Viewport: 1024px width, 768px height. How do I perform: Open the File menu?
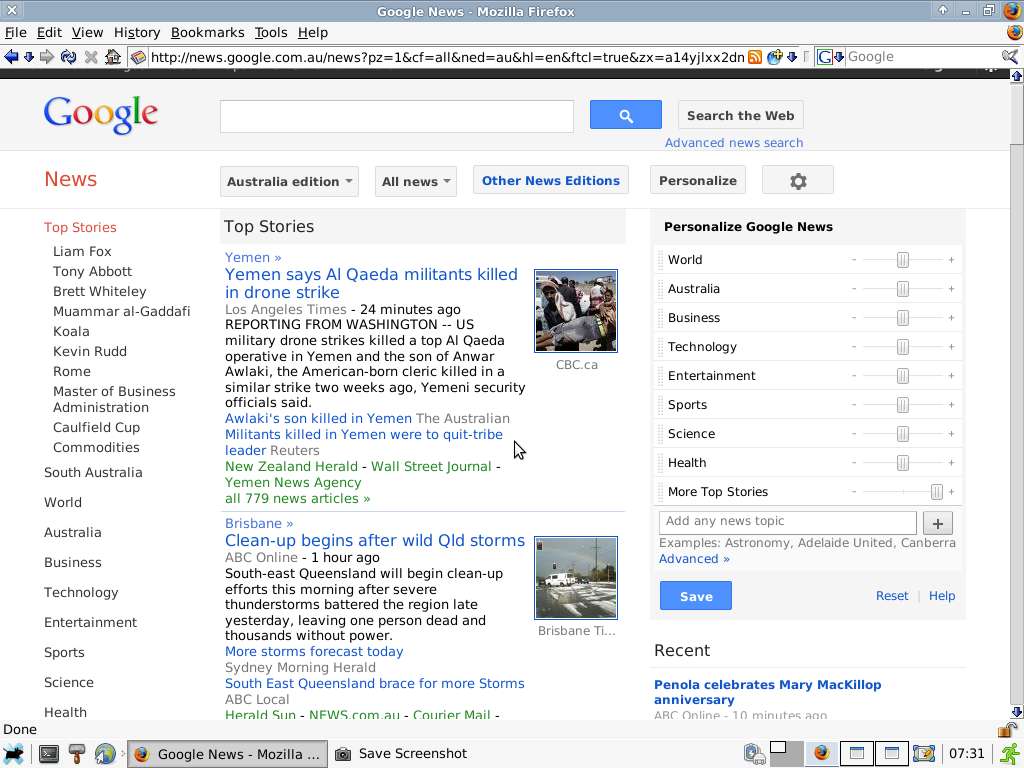point(16,33)
